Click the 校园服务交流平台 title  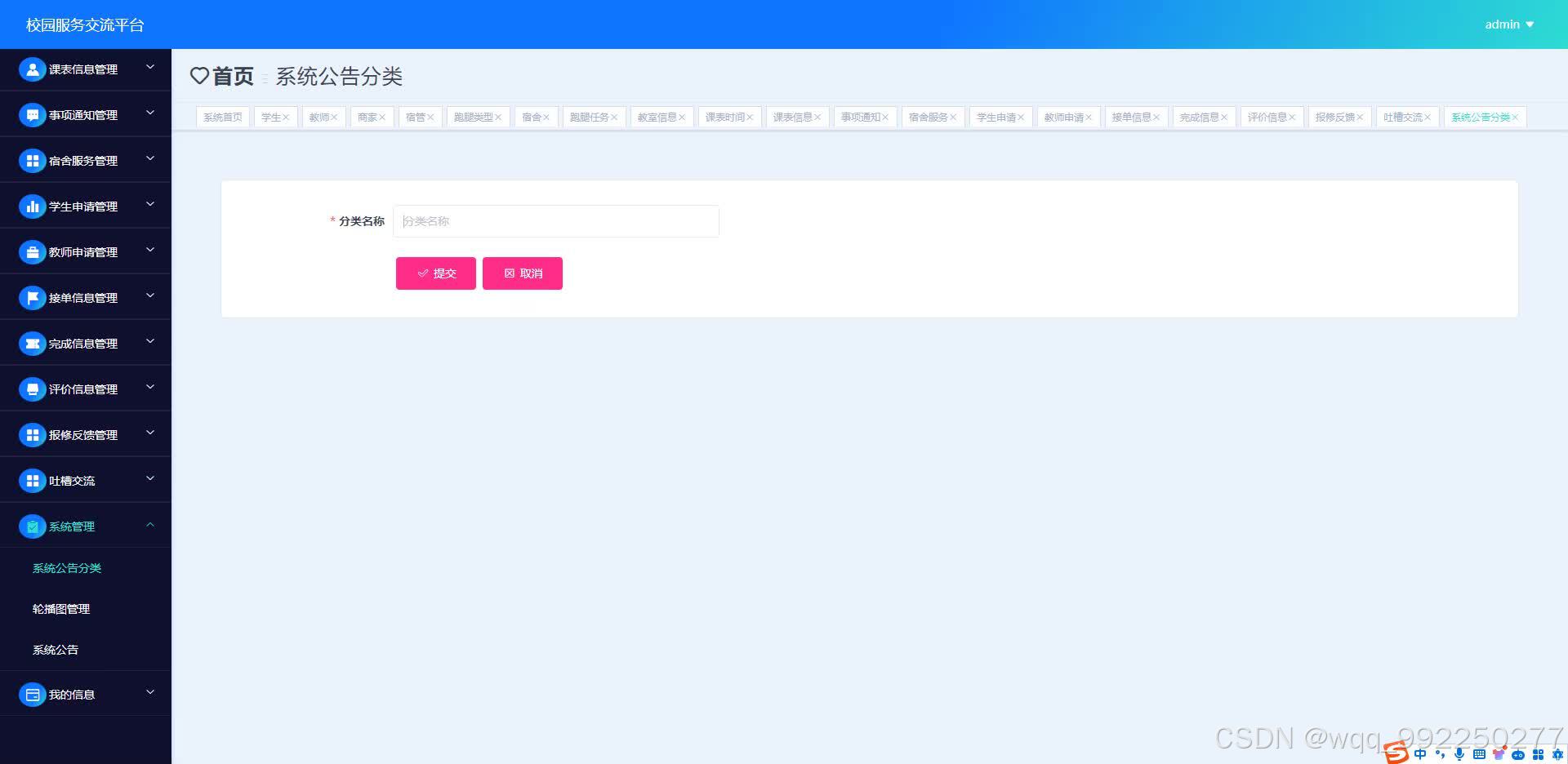click(85, 25)
